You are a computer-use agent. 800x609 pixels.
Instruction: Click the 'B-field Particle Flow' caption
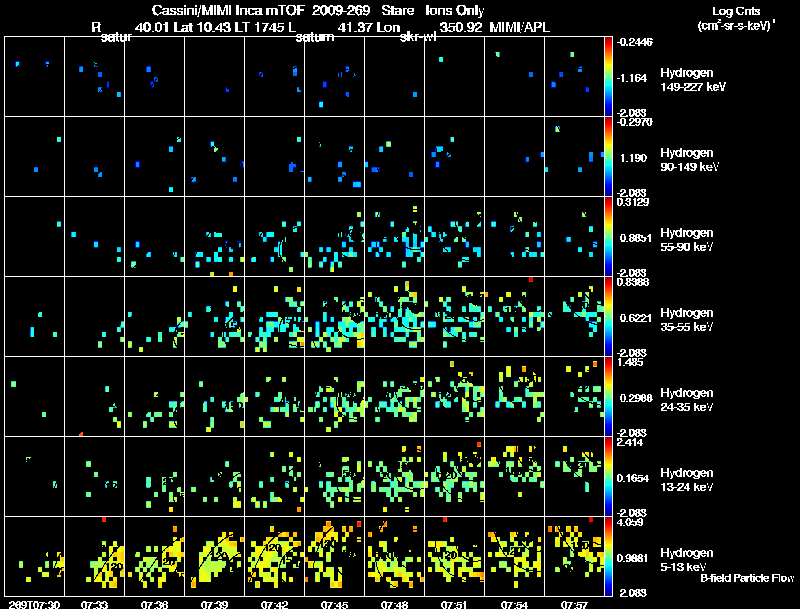coord(747,578)
